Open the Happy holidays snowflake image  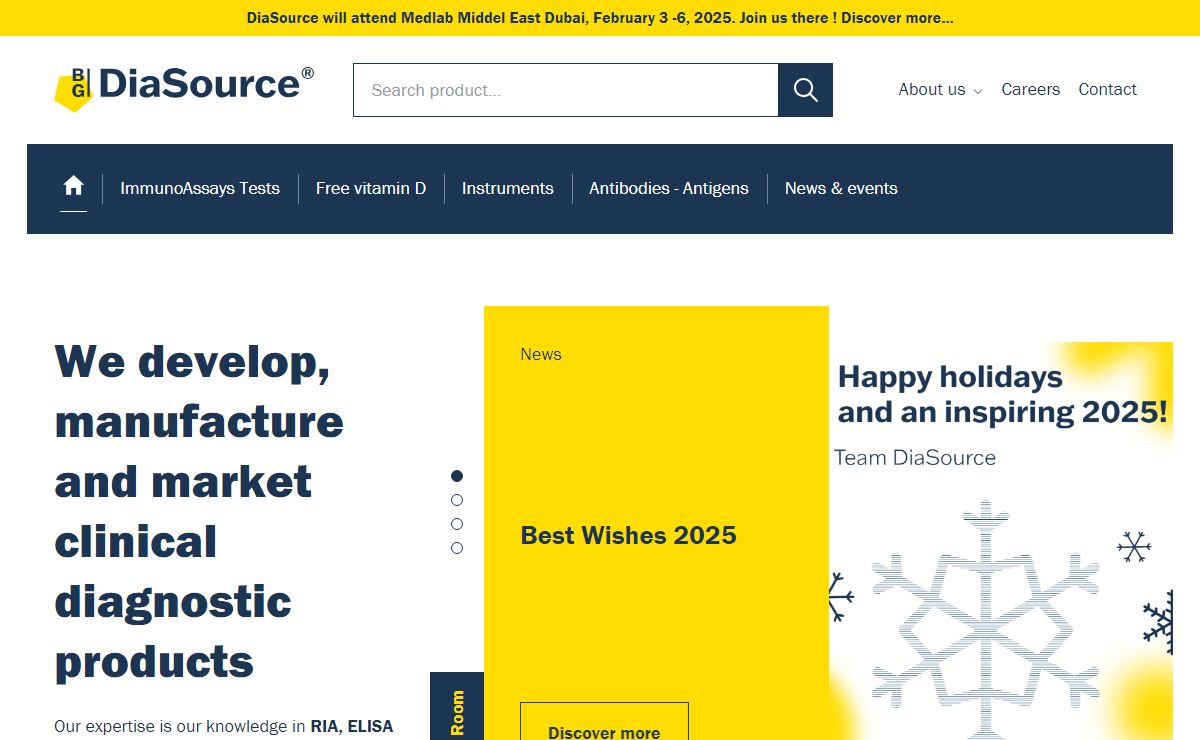pyautogui.click(x=1001, y=541)
